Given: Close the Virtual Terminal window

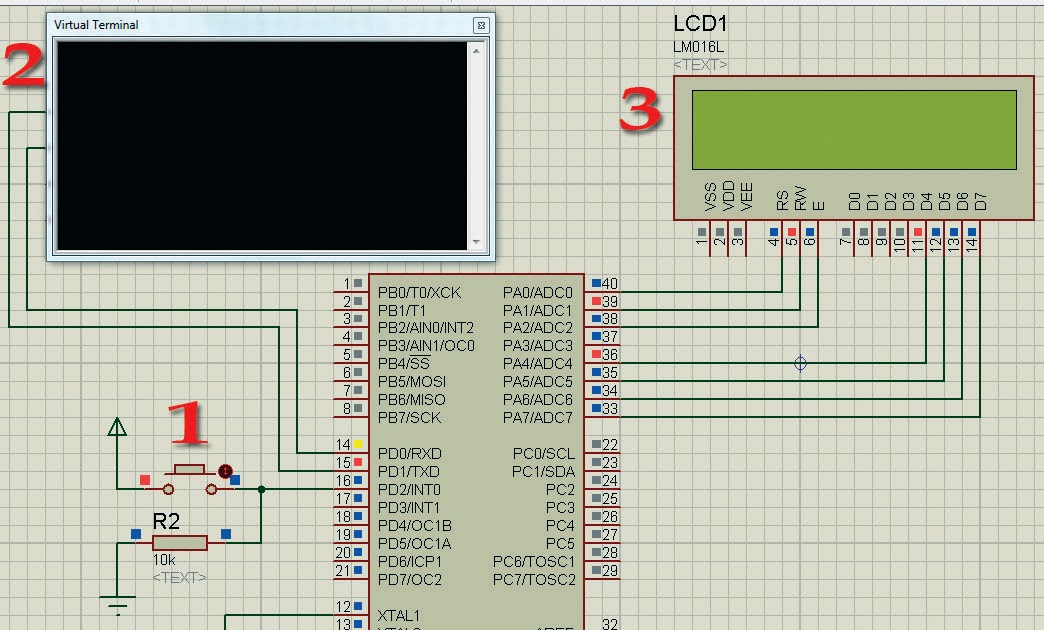Looking at the screenshot, I should (x=481, y=25).
